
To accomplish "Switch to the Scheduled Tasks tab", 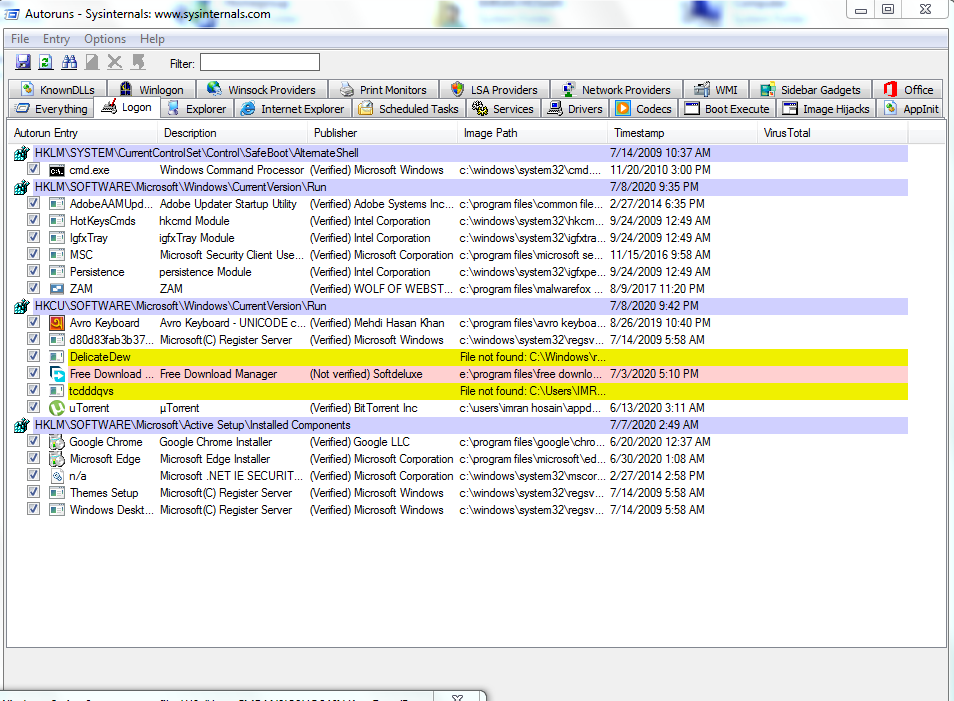I will (409, 109).
